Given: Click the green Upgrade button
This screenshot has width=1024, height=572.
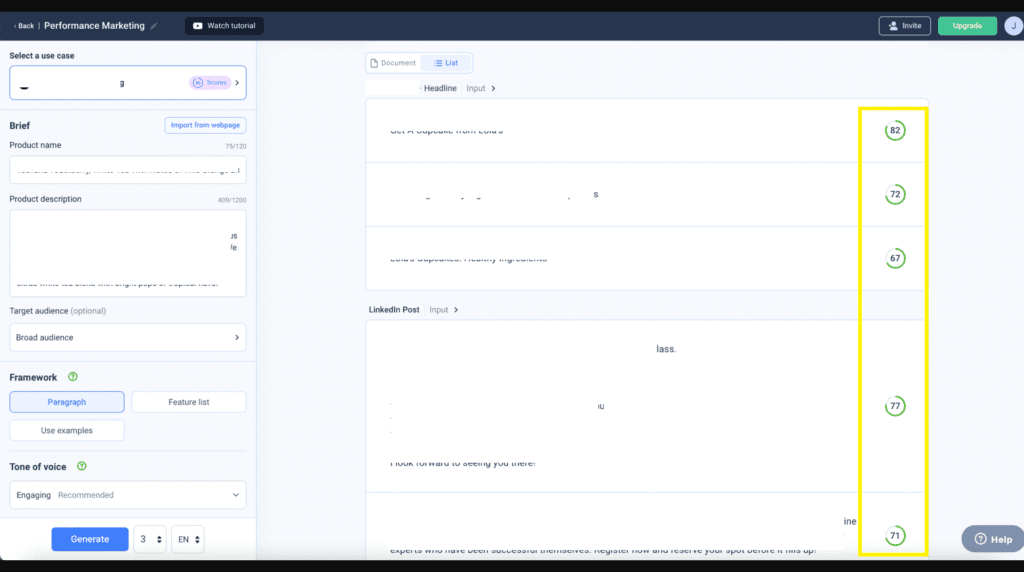Looking at the screenshot, I should (x=967, y=26).
